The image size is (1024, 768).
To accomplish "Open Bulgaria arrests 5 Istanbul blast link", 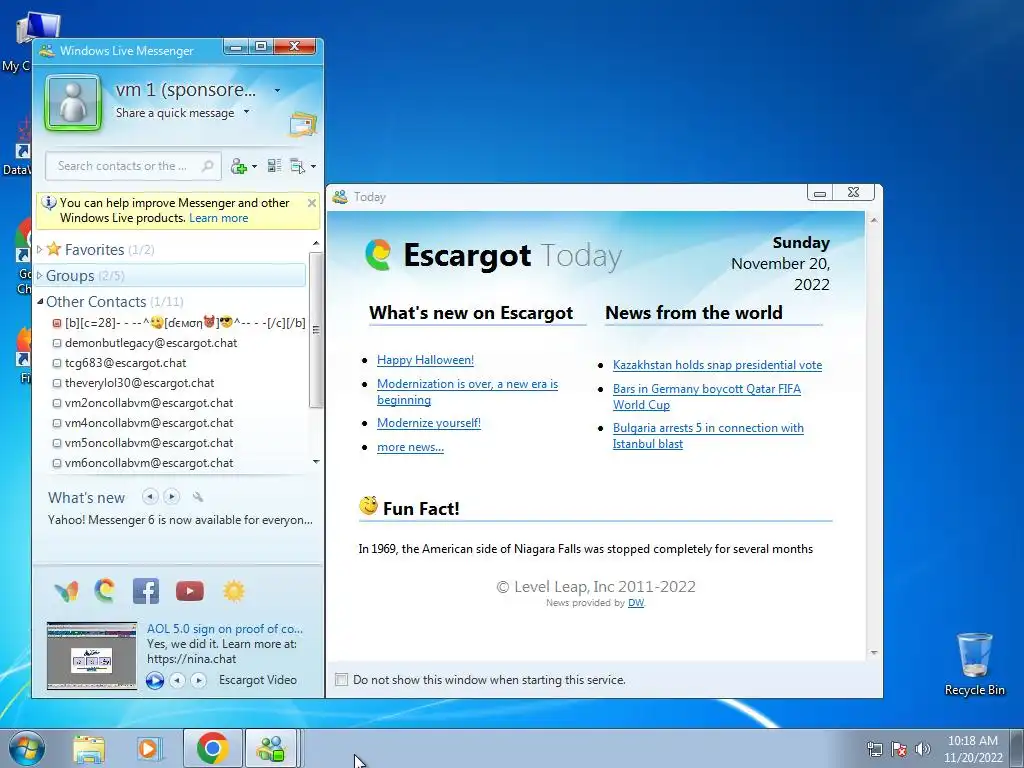I will (708, 436).
